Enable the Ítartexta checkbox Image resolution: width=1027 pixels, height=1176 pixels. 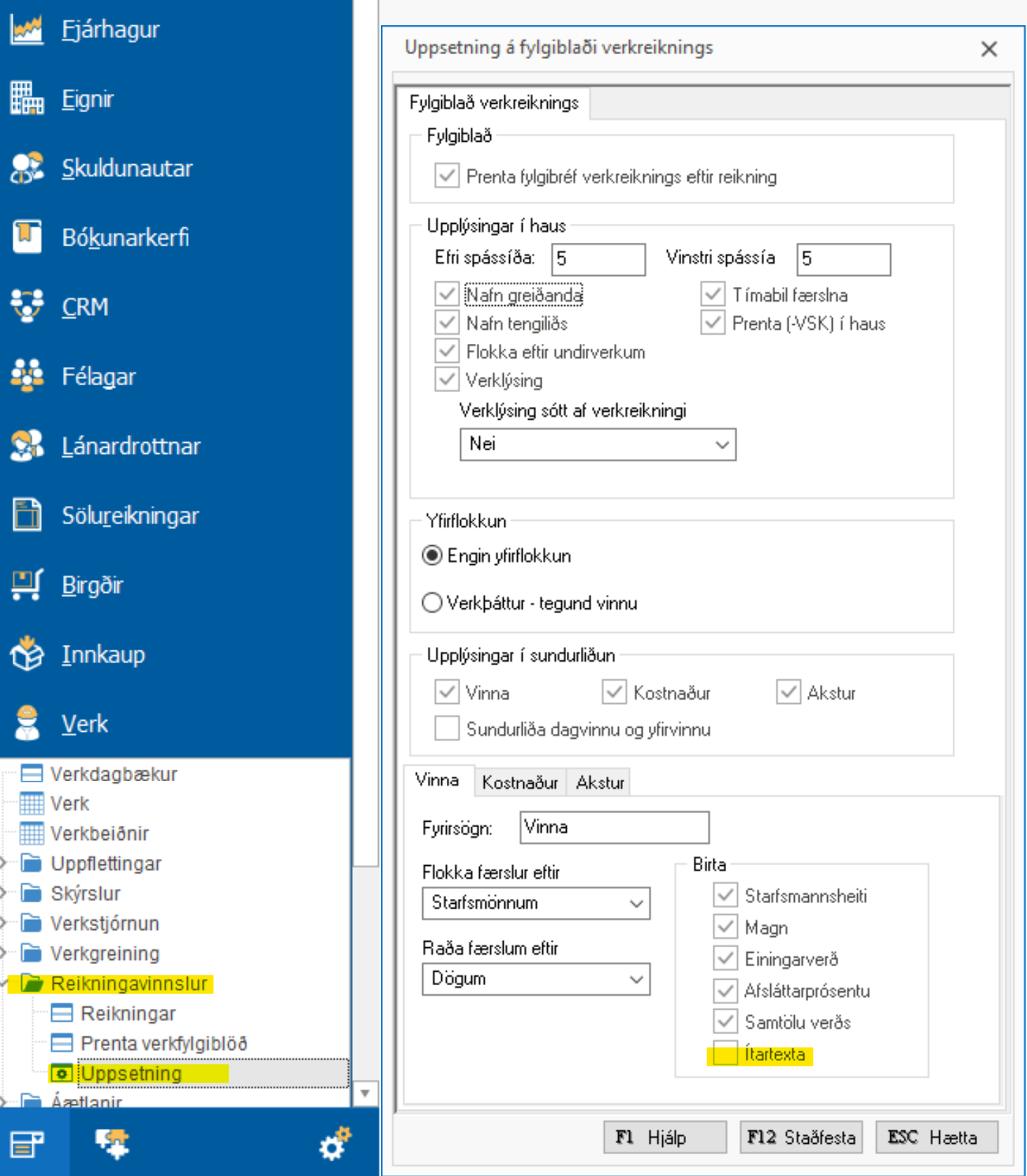(725, 1054)
